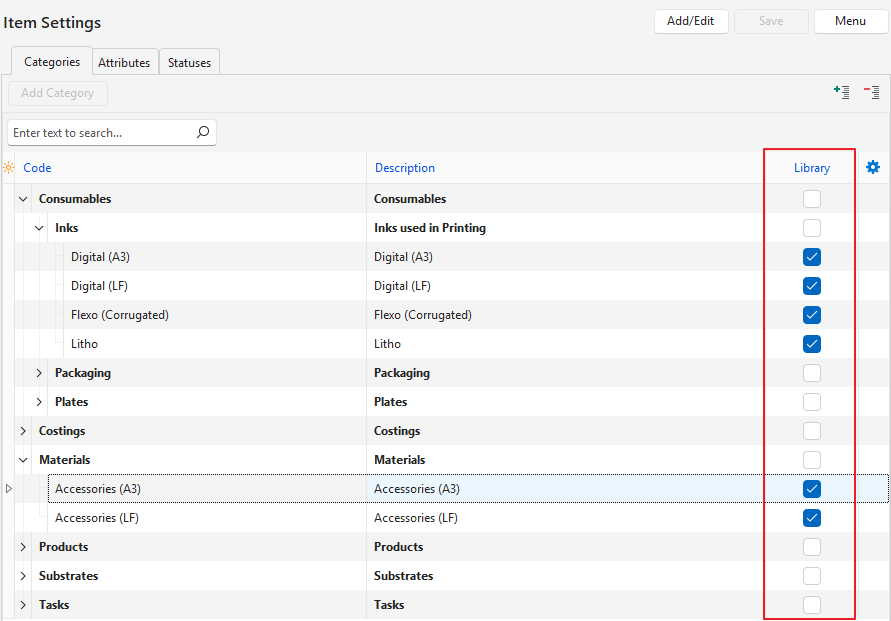Click the Add/Edit button
The height and width of the screenshot is (621, 891).
coord(691,21)
